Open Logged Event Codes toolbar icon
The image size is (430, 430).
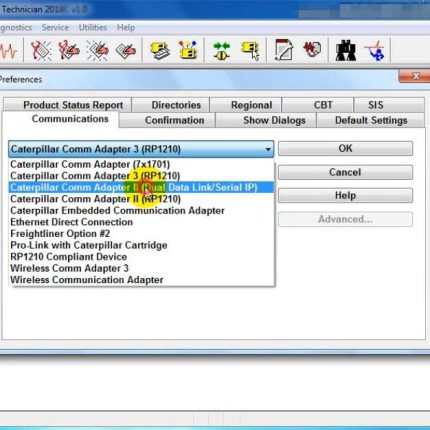[126, 50]
